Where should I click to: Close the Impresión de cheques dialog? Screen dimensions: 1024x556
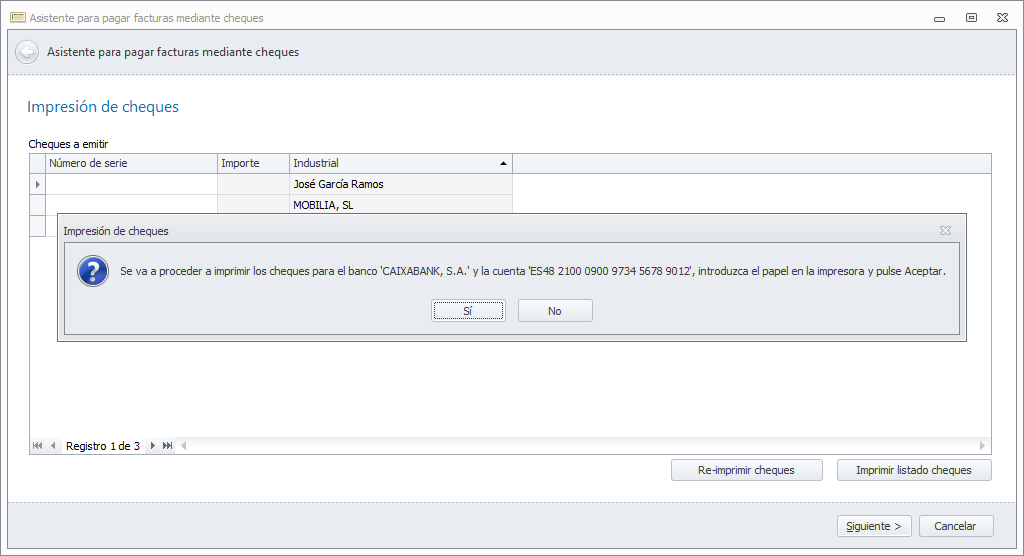tap(945, 231)
